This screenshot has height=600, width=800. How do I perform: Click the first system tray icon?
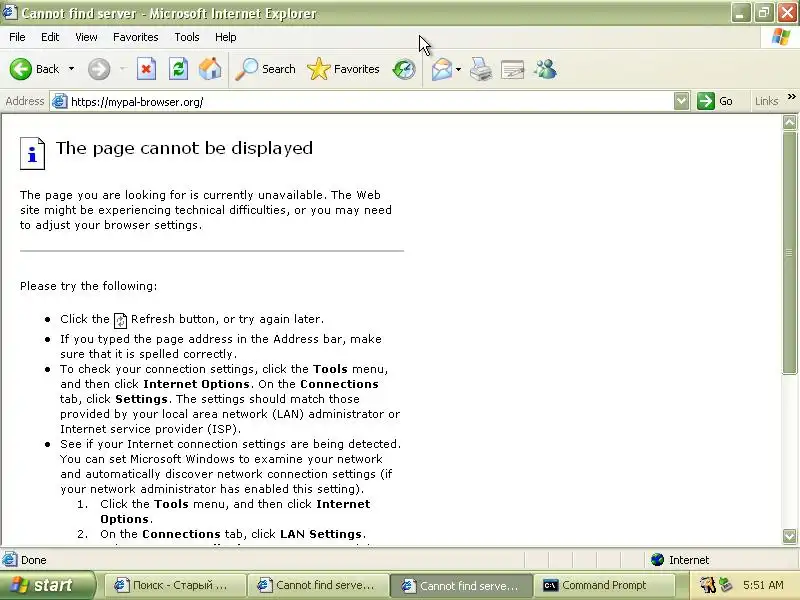click(707, 585)
